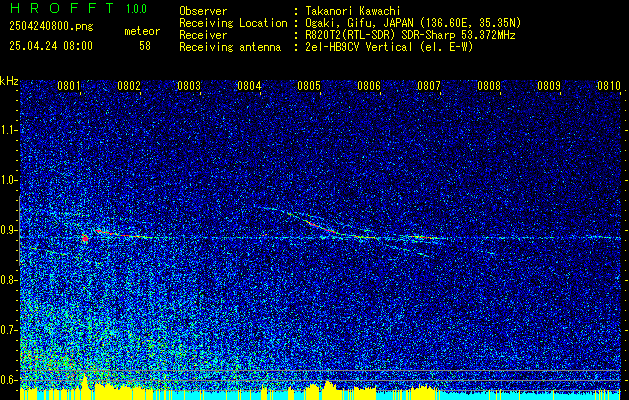Select the observer name Takanori Kawachi
Viewport: 629px width, 400px height.
pyautogui.click(x=353, y=11)
